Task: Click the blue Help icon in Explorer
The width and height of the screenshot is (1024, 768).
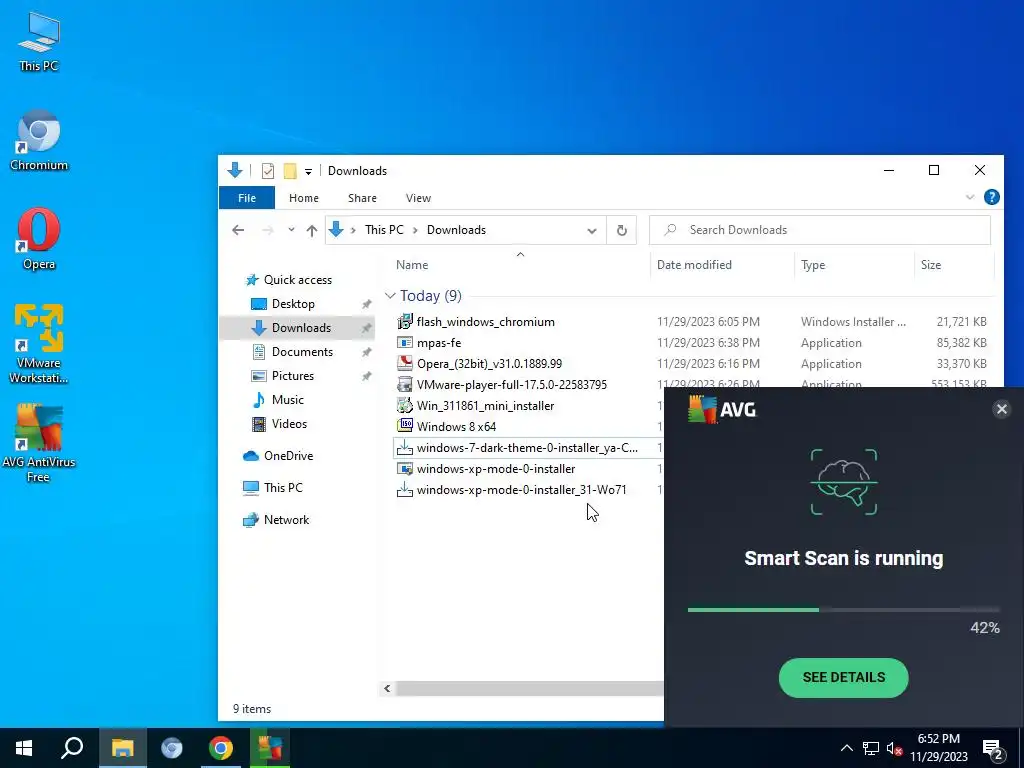Action: pyautogui.click(x=991, y=197)
